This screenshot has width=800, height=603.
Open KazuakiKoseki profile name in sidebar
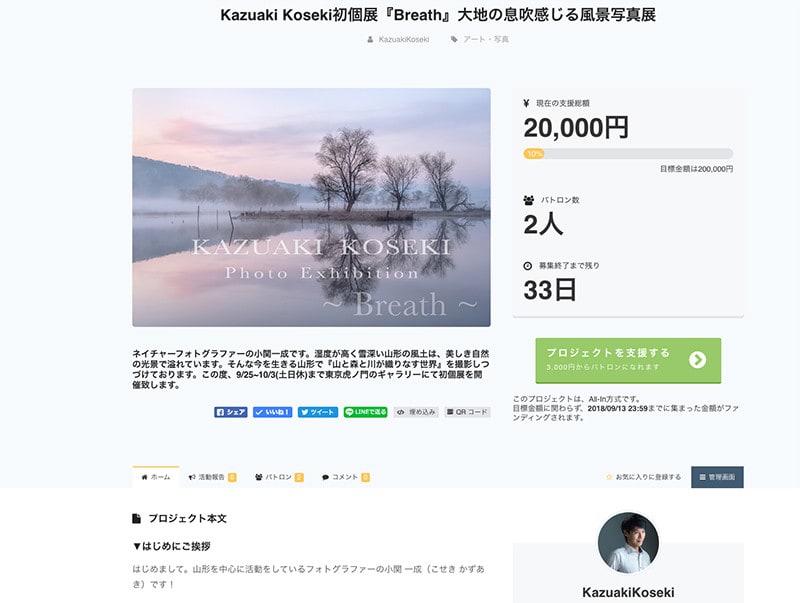(x=628, y=592)
